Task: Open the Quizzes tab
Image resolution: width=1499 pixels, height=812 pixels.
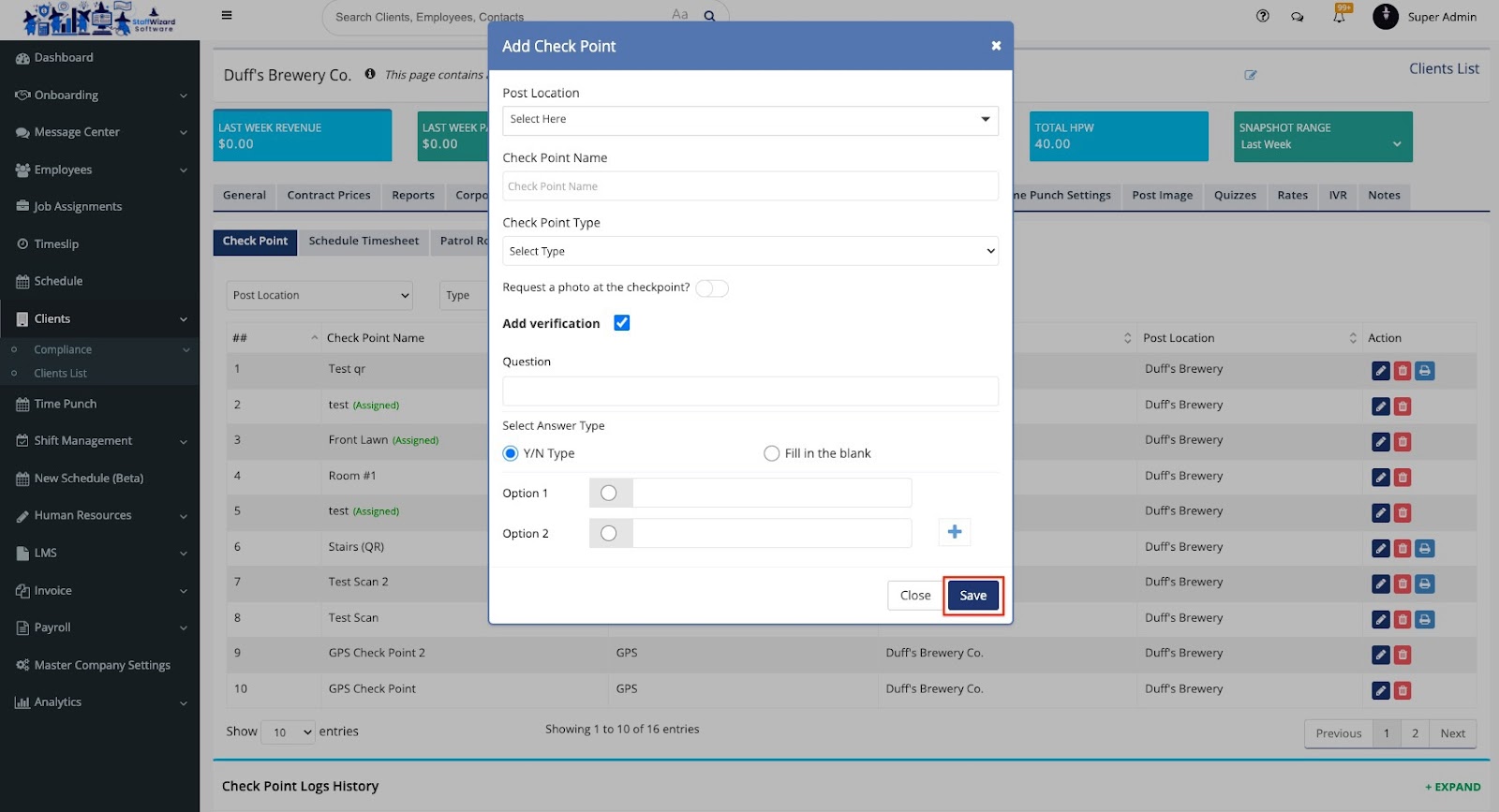Action: [x=1234, y=196]
